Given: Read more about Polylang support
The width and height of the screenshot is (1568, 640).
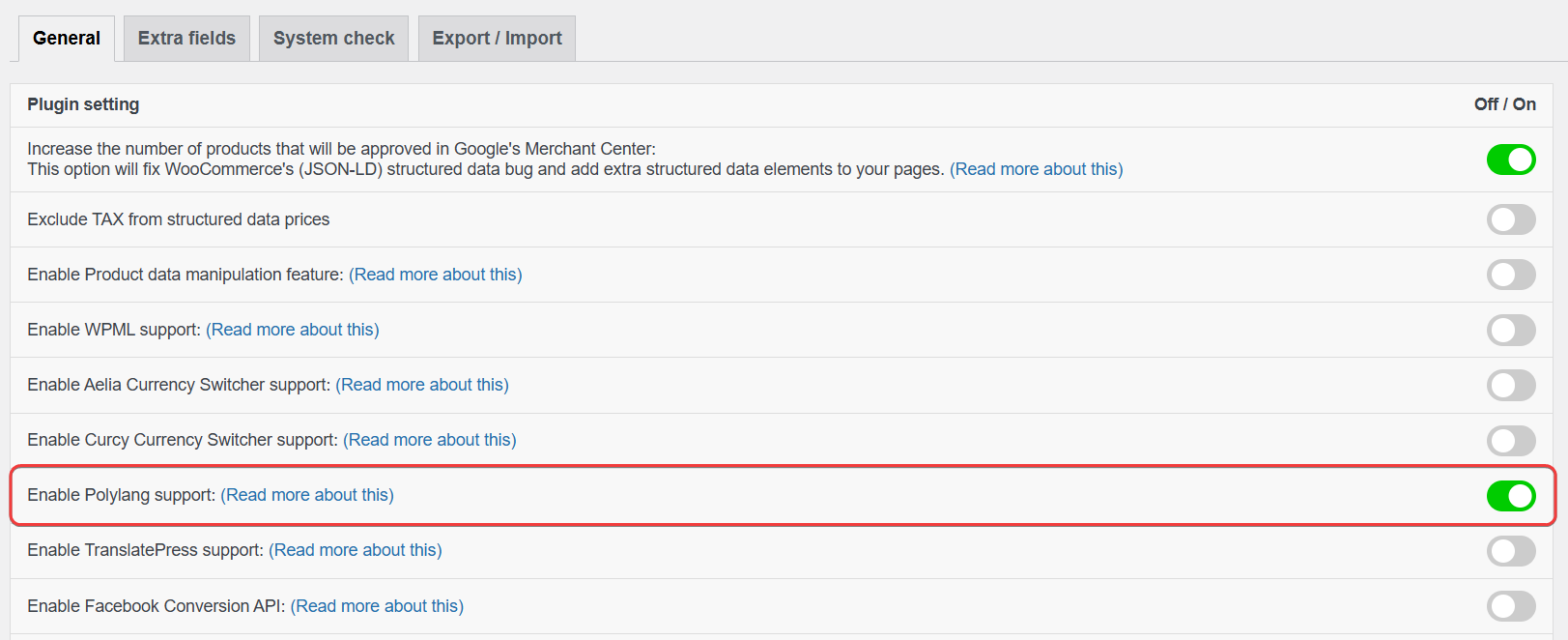Looking at the screenshot, I should click(307, 495).
